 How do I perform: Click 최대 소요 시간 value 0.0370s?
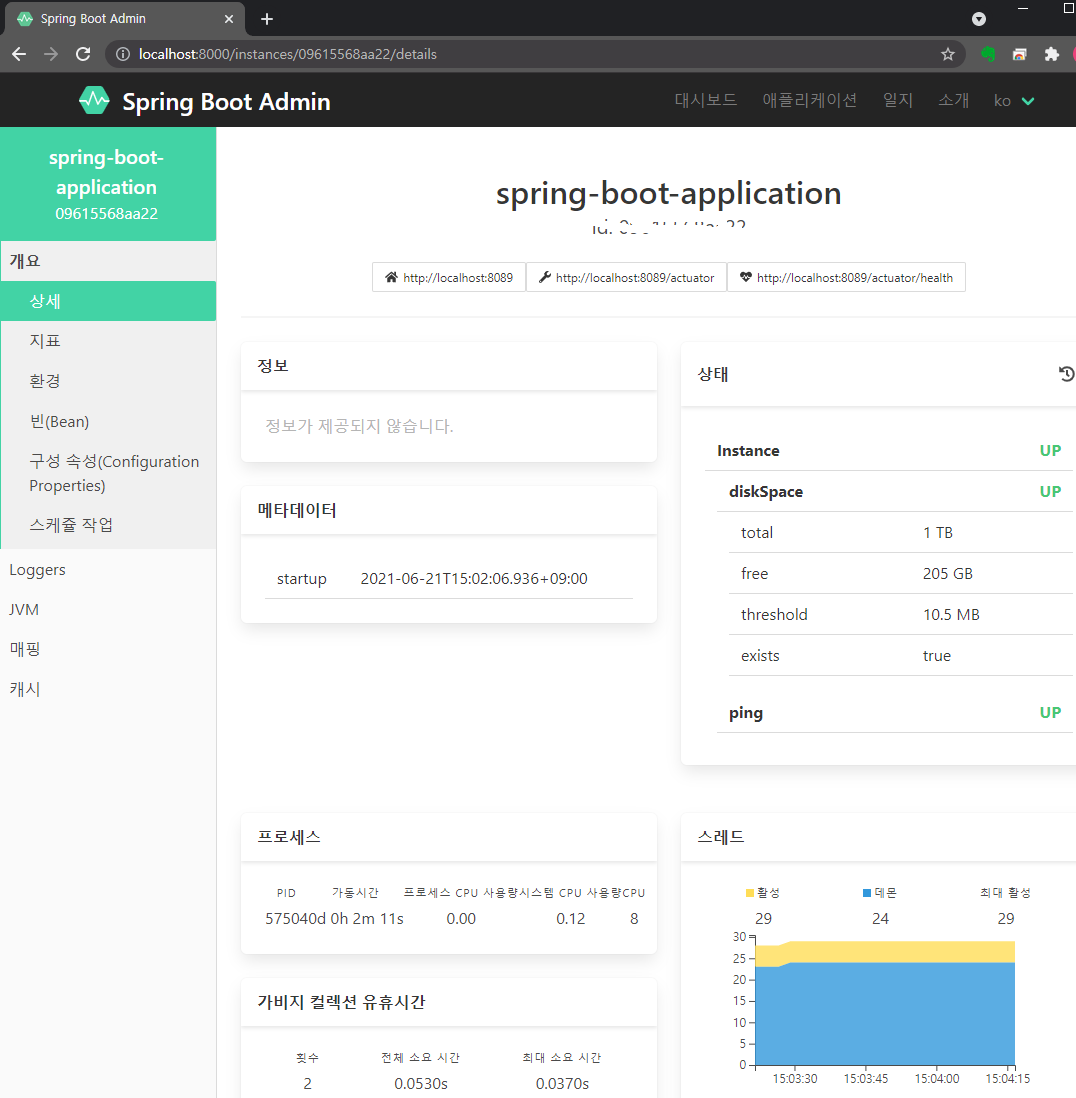pos(562,1084)
